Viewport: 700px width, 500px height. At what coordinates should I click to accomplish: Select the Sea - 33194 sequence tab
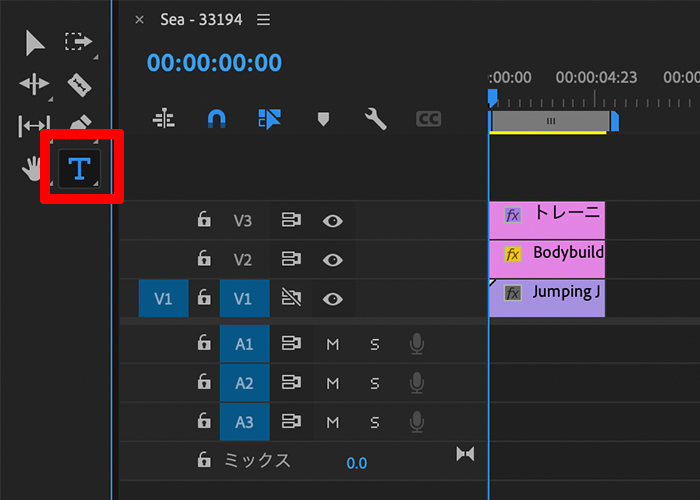point(201,20)
